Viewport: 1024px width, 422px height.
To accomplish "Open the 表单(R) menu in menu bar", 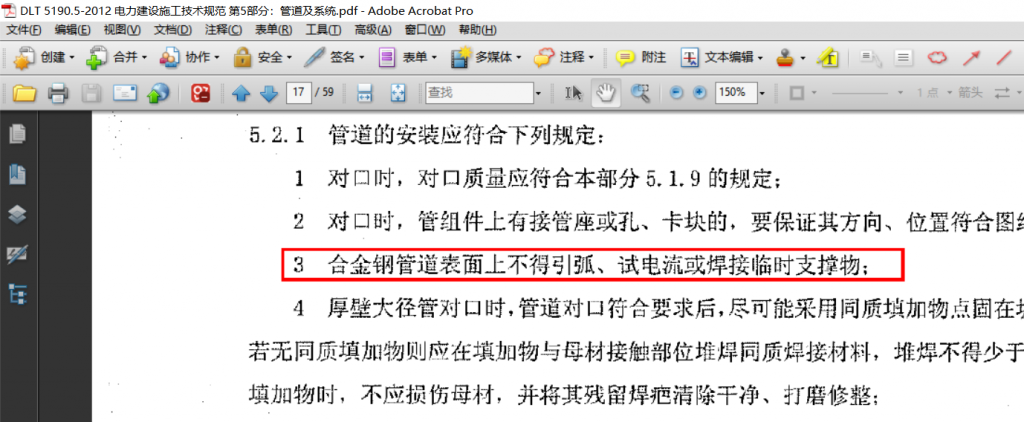I will click(x=274, y=30).
